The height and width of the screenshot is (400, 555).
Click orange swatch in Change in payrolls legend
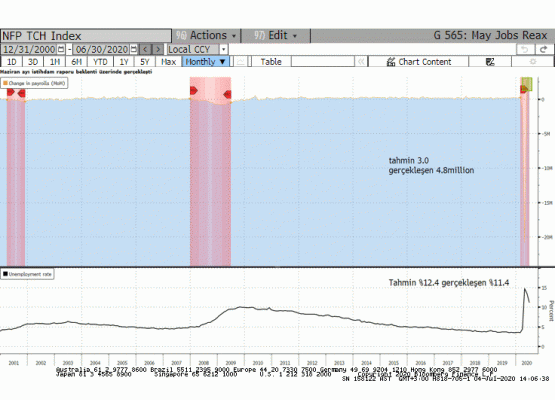pyautogui.click(x=5, y=83)
